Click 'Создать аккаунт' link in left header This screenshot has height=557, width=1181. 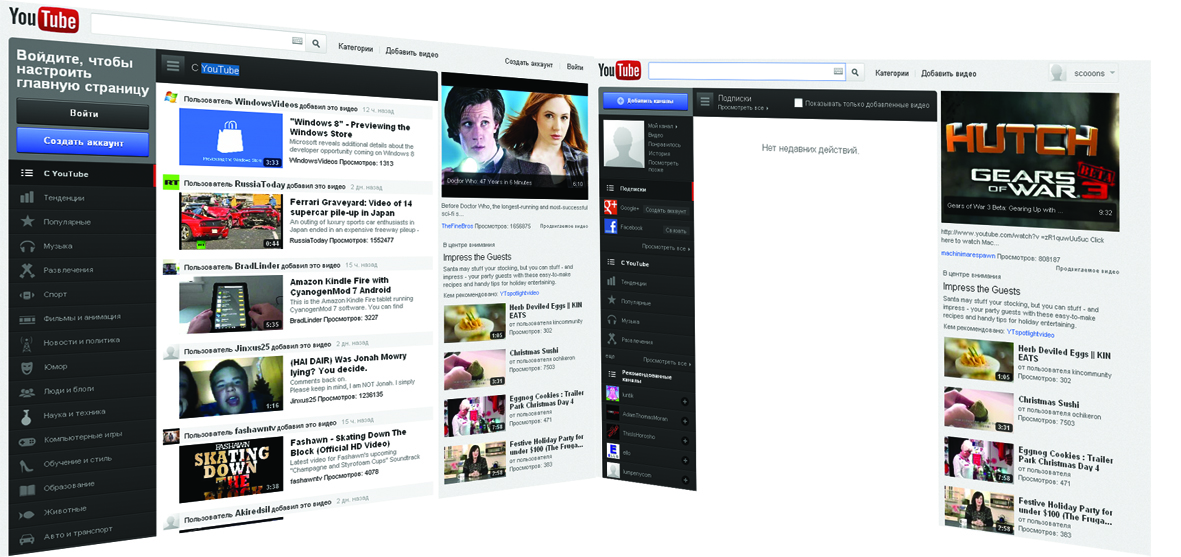529,64
